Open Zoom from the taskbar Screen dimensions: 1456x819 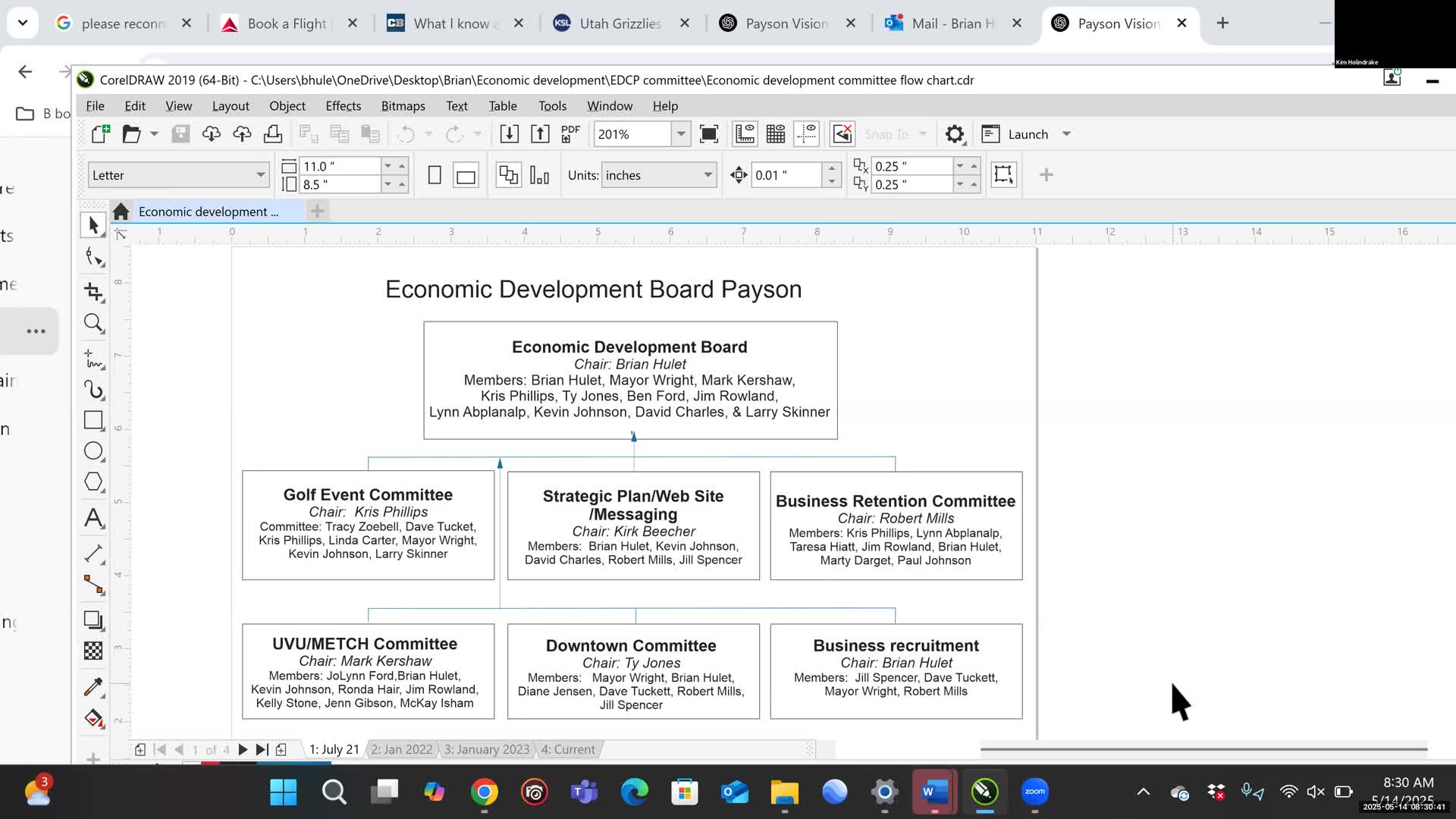point(1034,792)
